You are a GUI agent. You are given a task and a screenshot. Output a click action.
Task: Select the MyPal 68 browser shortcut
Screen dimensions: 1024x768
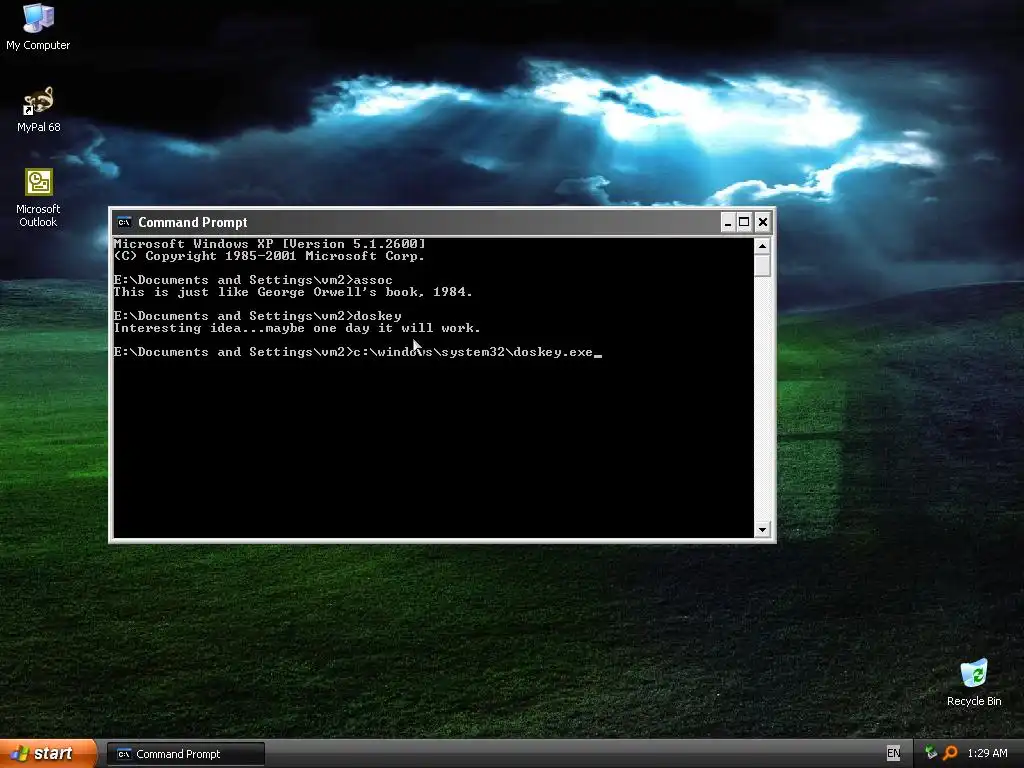tap(39, 110)
